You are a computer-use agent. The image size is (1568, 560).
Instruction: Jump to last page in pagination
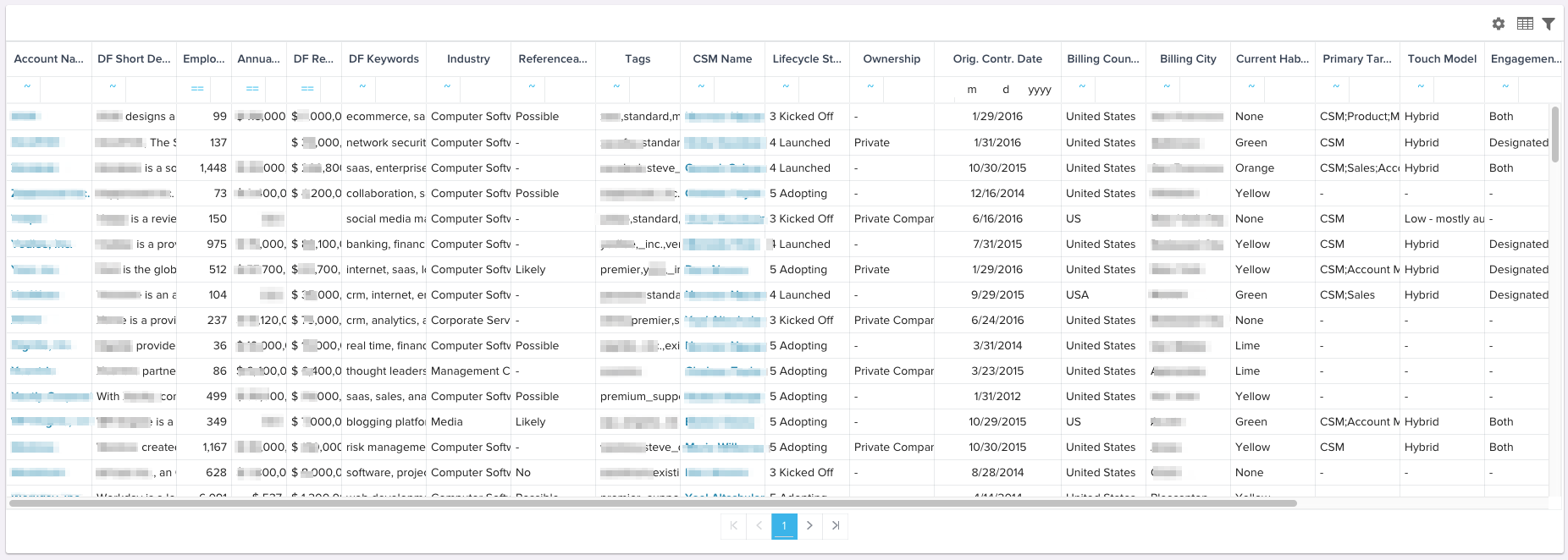pyautogui.click(x=835, y=526)
